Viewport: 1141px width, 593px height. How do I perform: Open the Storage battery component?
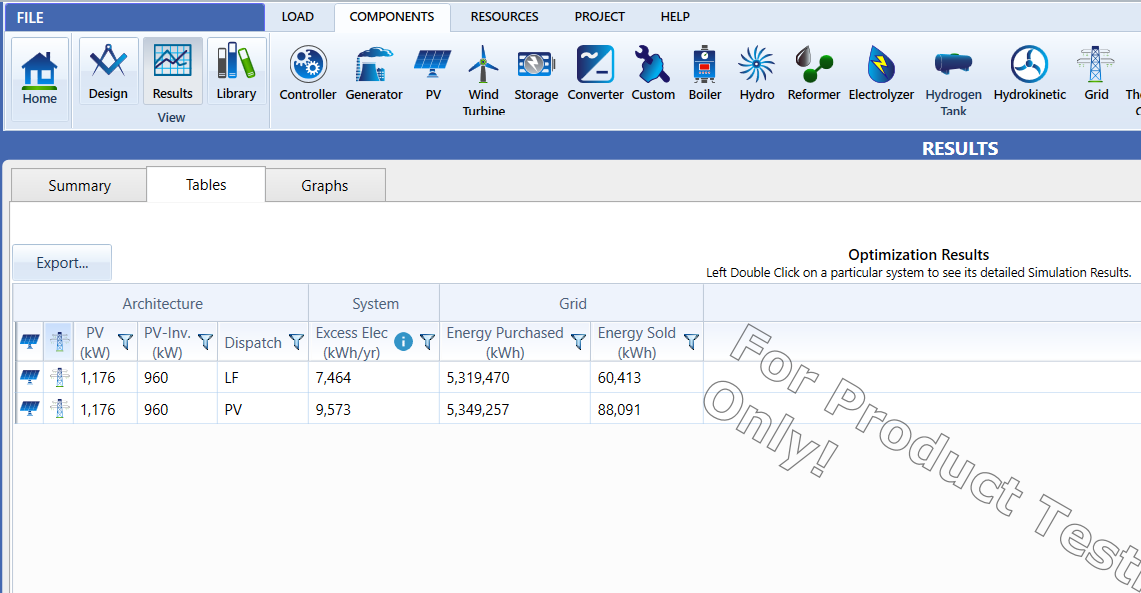click(x=536, y=75)
